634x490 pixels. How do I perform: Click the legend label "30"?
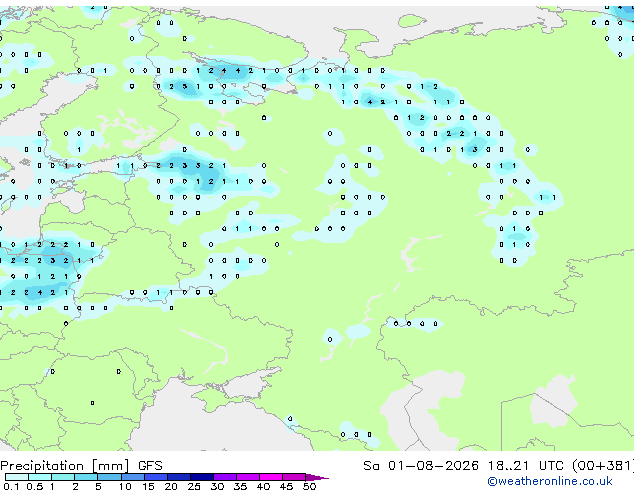click(x=217, y=486)
